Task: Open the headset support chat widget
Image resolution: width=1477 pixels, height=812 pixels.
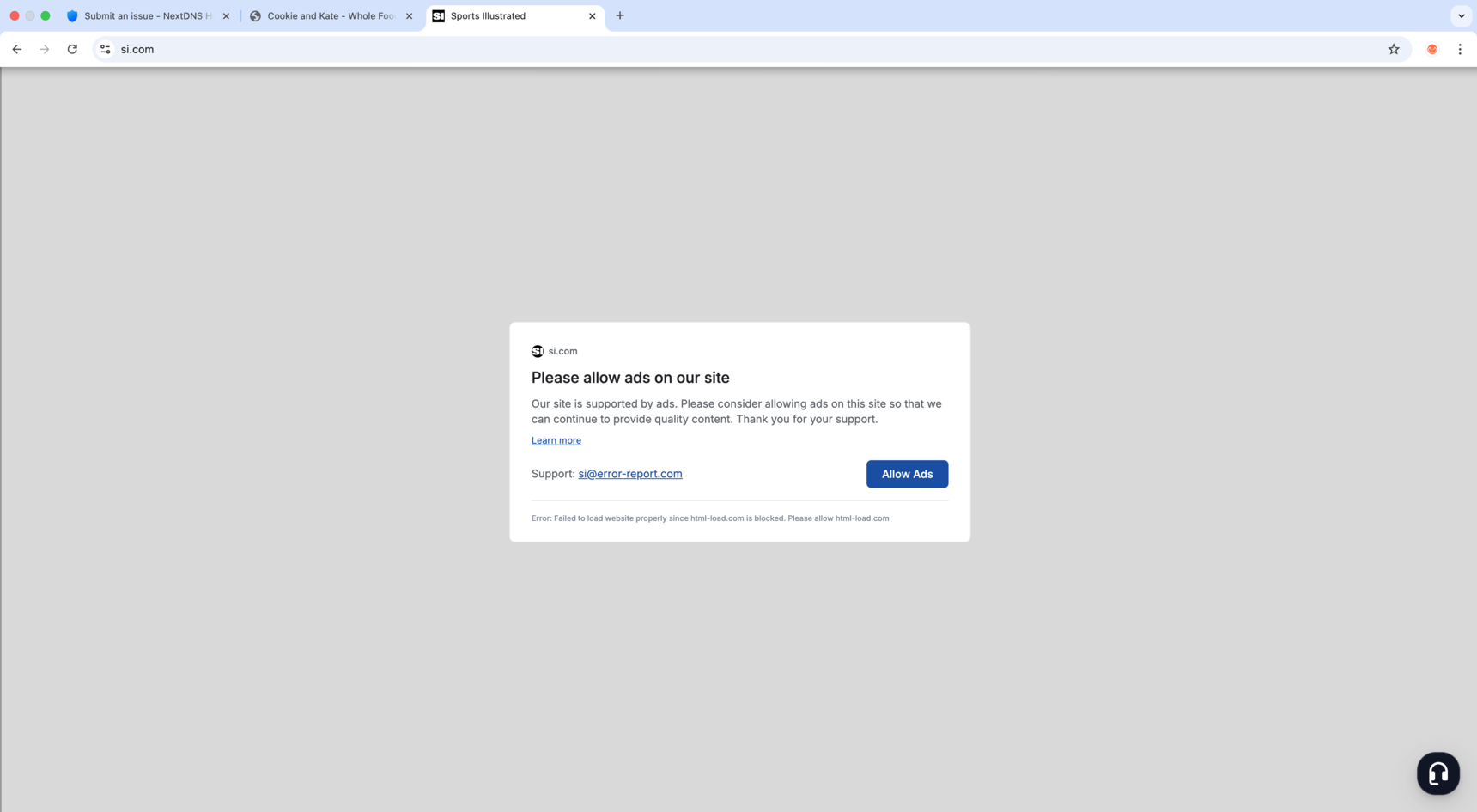Action: 1438,773
